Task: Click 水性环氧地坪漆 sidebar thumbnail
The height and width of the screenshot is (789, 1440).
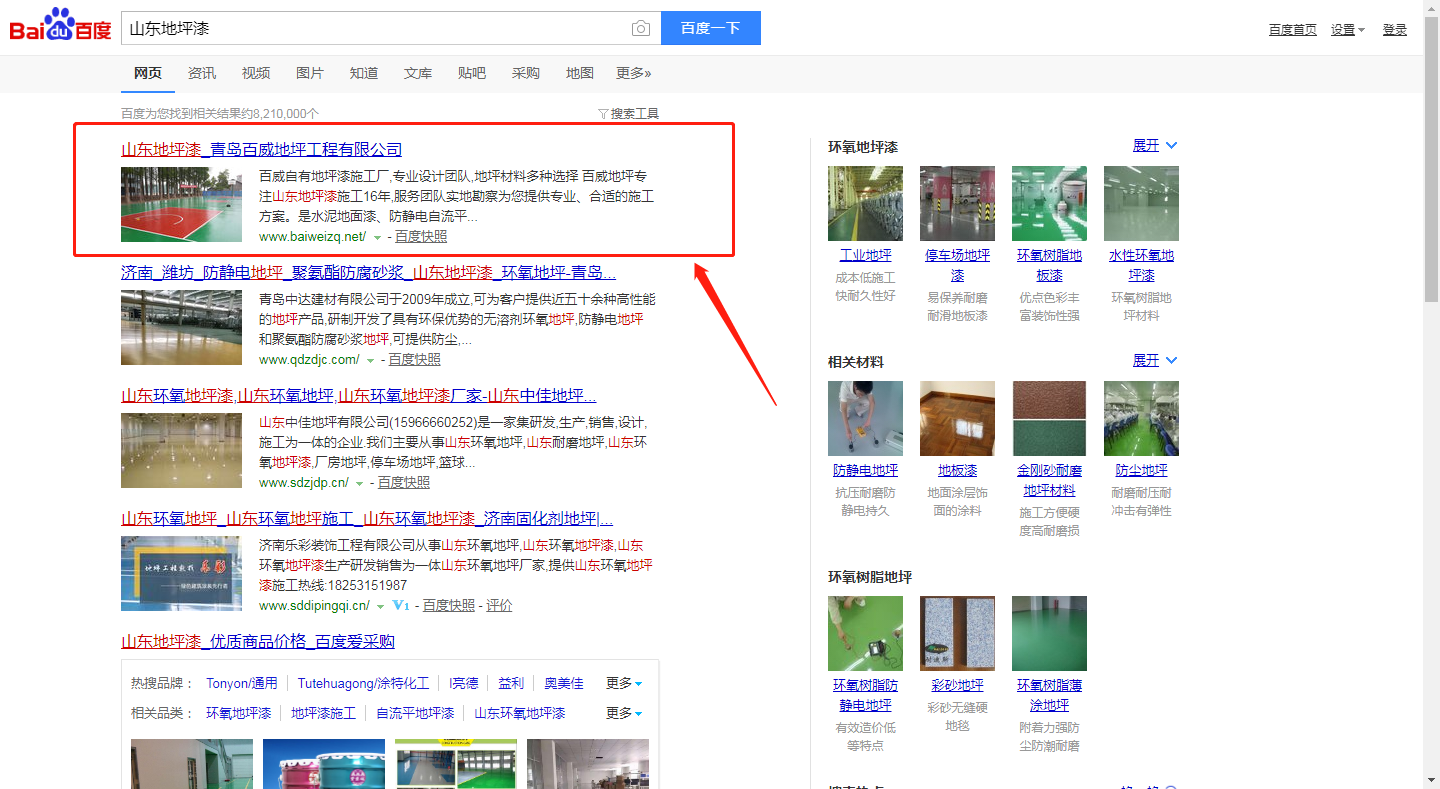Action: [x=1141, y=203]
